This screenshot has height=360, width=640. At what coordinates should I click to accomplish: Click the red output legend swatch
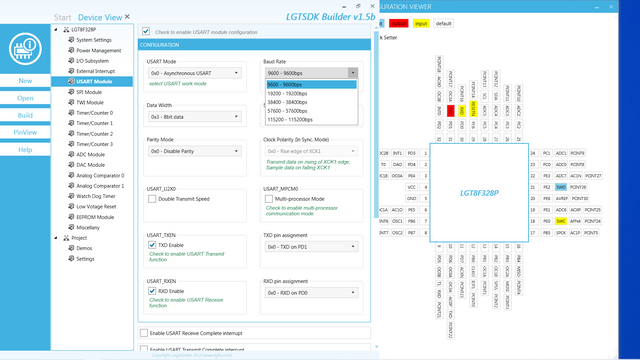click(398, 24)
